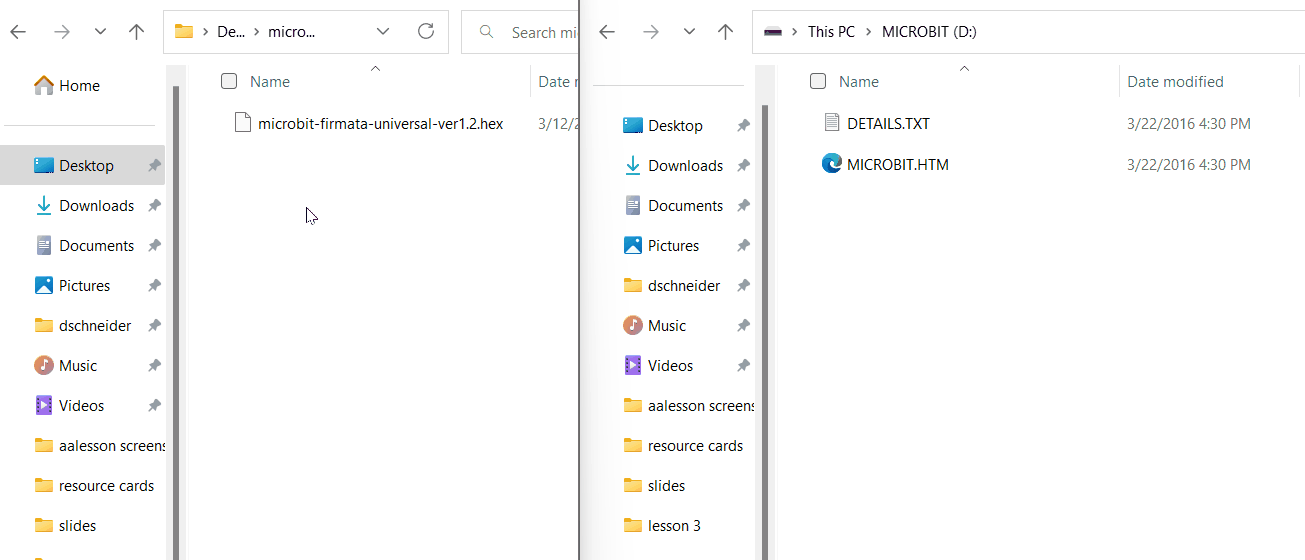Sort by Date modified in MICROBIT window
1305x560 pixels.
click(1175, 82)
